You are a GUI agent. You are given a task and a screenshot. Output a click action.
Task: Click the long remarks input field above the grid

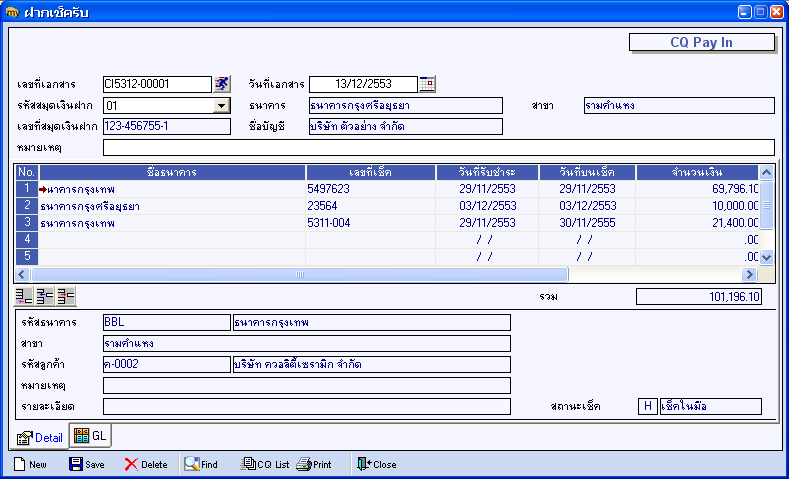click(438, 147)
